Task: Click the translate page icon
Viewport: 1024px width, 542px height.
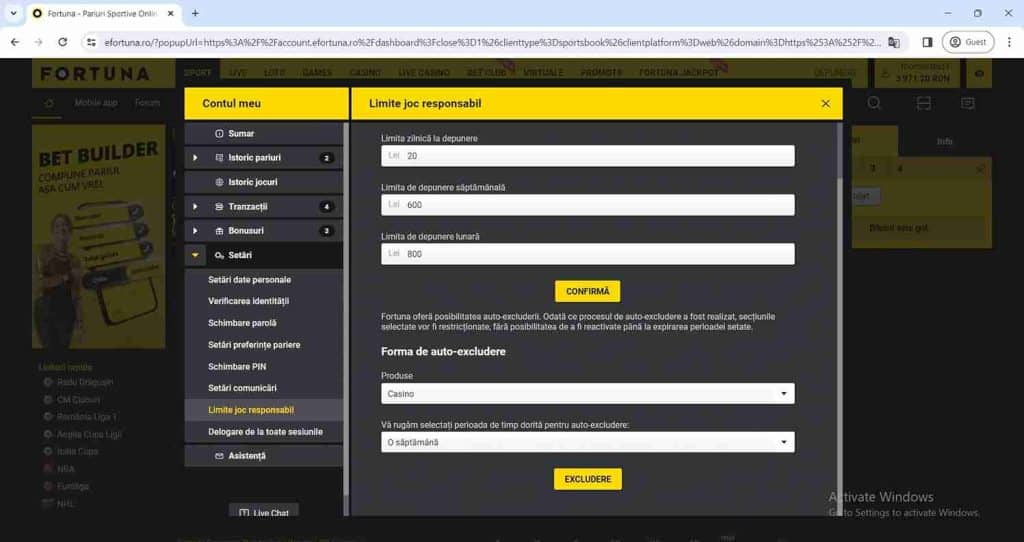Action: coord(894,42)
